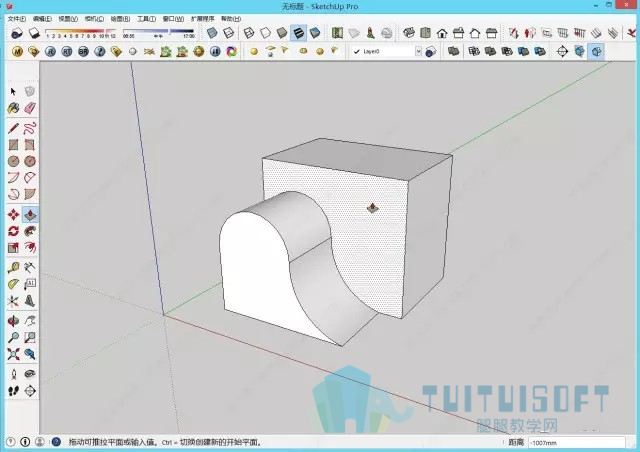This screenshot has width=640, height=452.
Task: Select the Look Around eye tool
Action: 30,374
